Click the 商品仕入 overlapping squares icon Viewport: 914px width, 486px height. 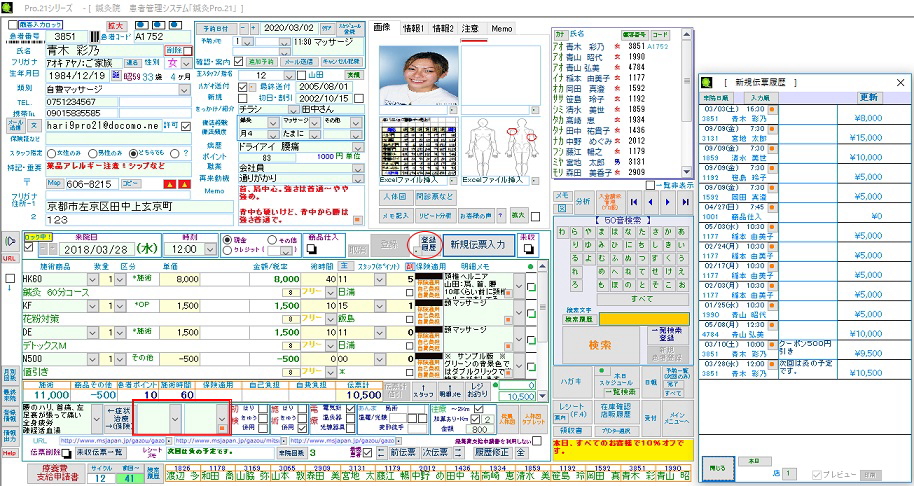coord(312,249)
